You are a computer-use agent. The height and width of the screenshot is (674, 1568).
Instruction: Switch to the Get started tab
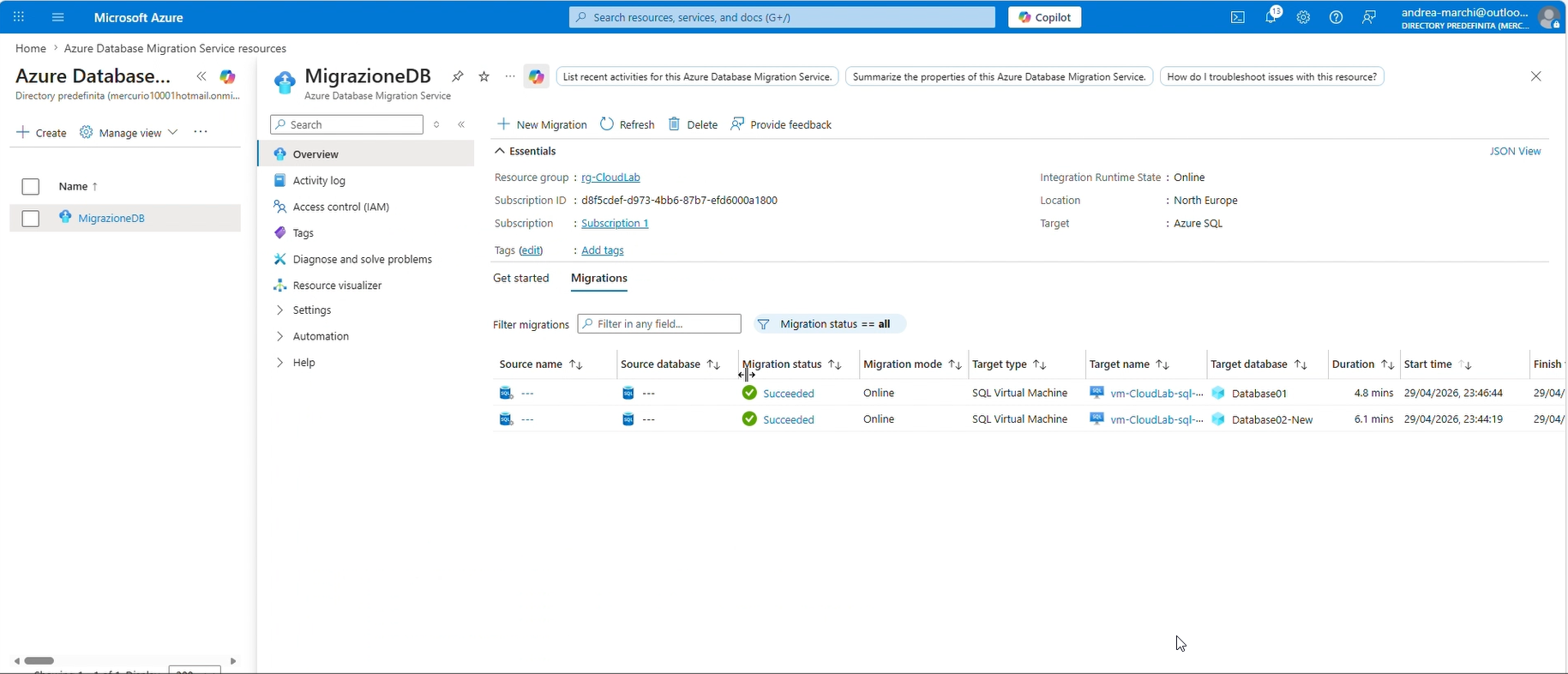521,279
